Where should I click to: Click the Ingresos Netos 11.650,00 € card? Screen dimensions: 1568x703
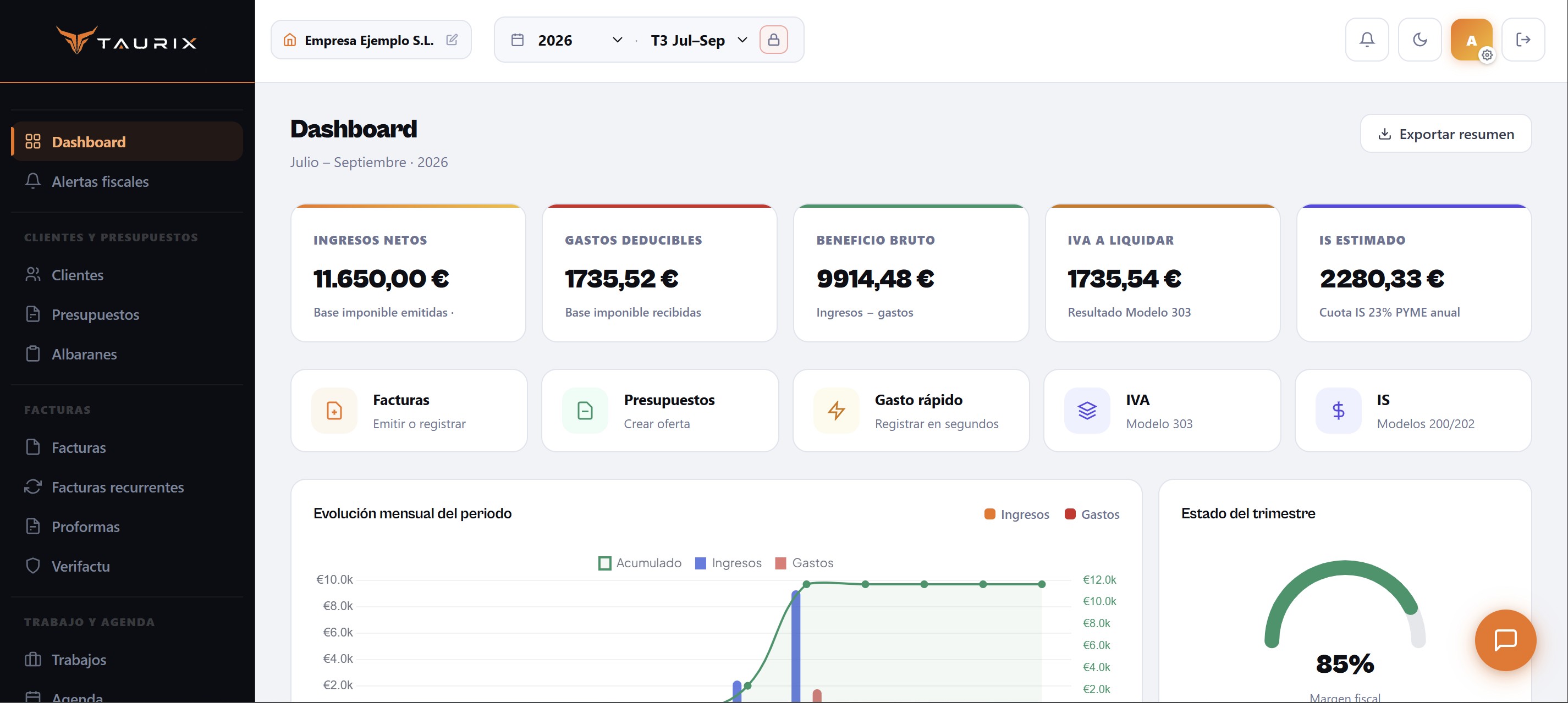[409, 274]
